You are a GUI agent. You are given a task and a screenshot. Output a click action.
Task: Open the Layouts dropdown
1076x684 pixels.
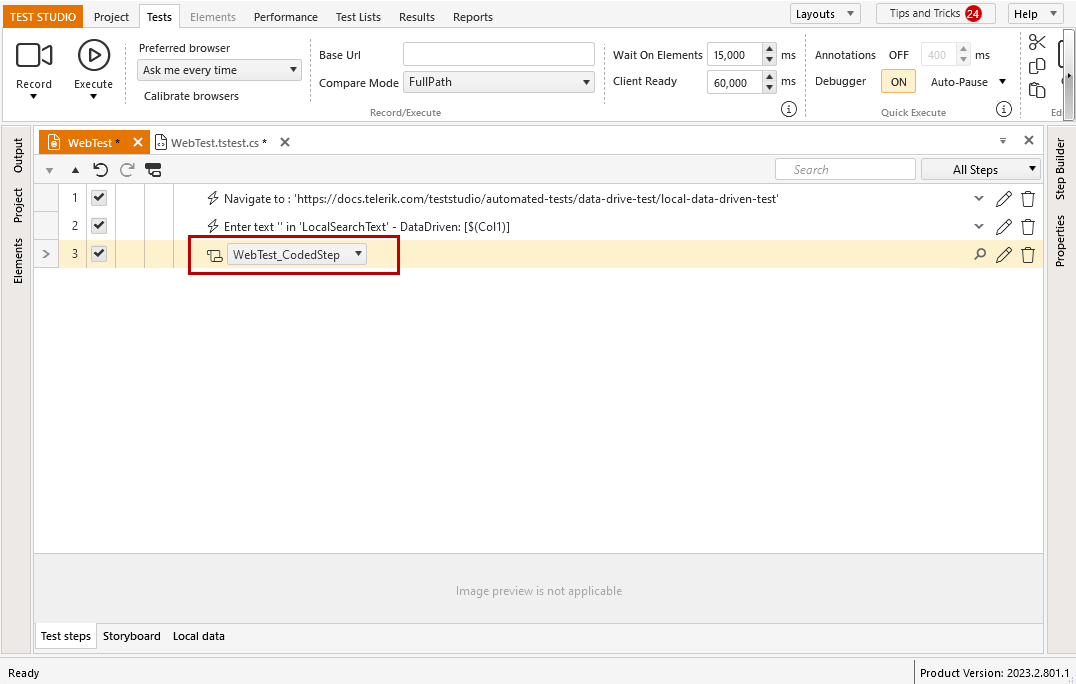pos(825,14)
